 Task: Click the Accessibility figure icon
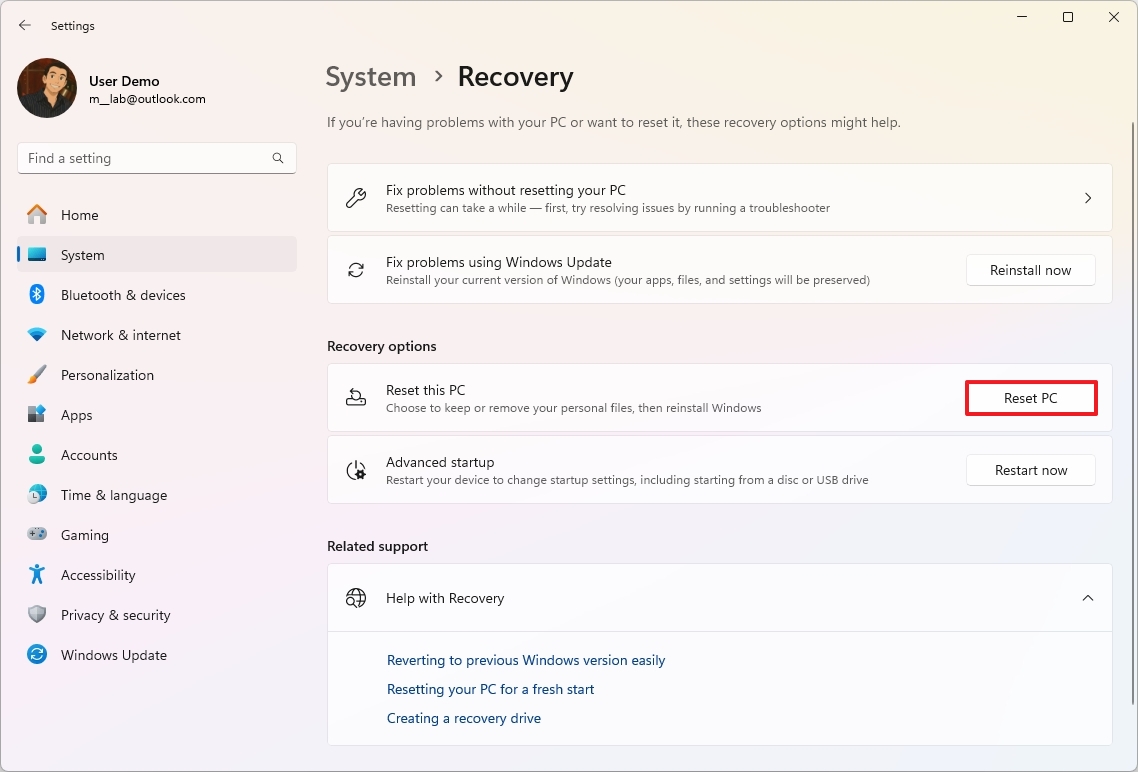tap(37, 575)
